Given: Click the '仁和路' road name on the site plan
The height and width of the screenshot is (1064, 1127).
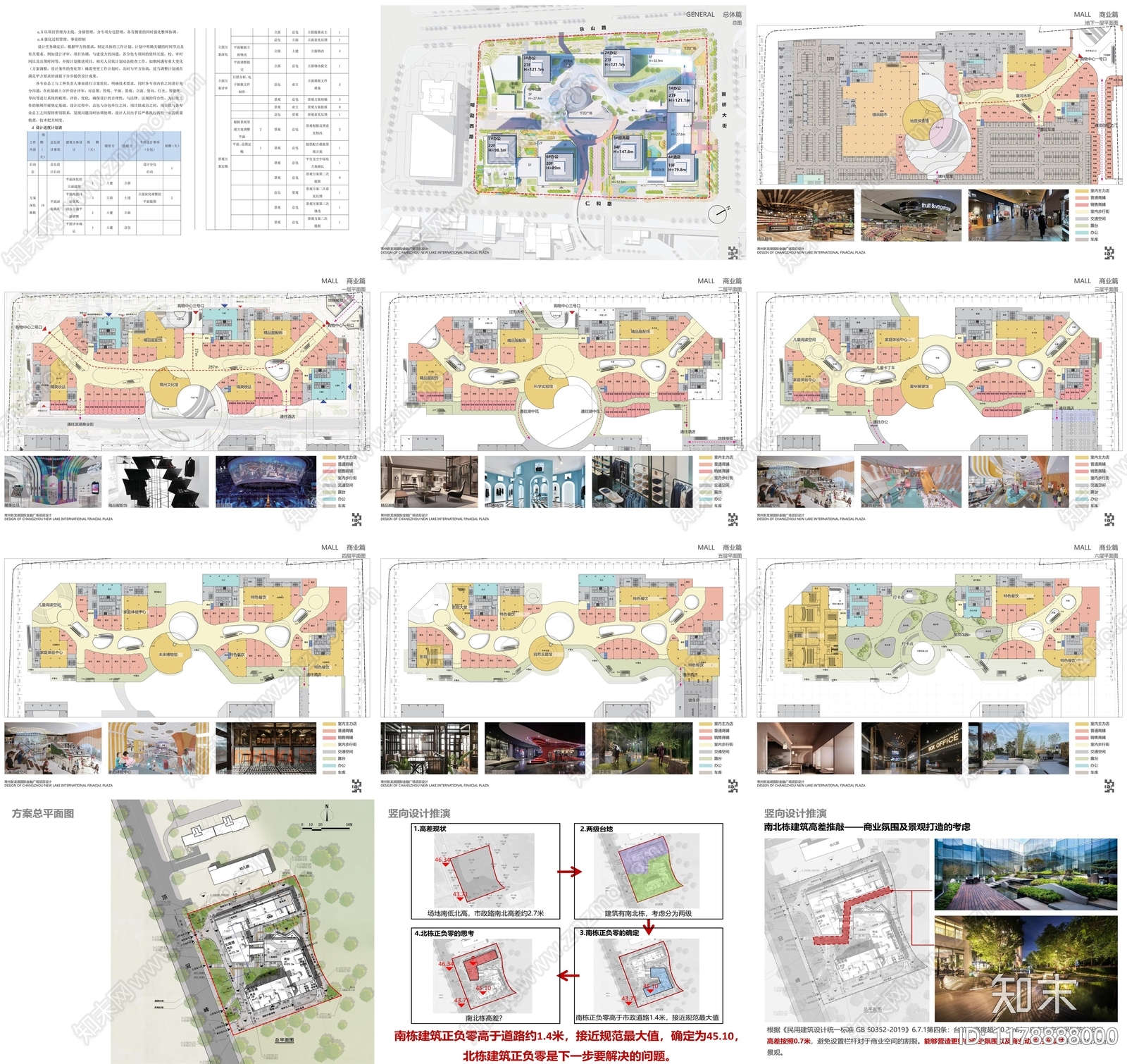Looking at the screenshot, I should pyautogui.click(x=599, y=204).
